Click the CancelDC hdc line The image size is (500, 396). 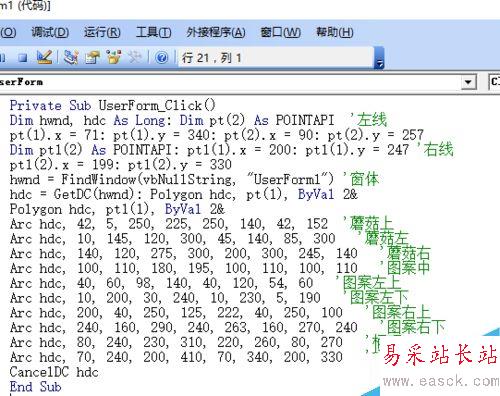tap(54, 372)
